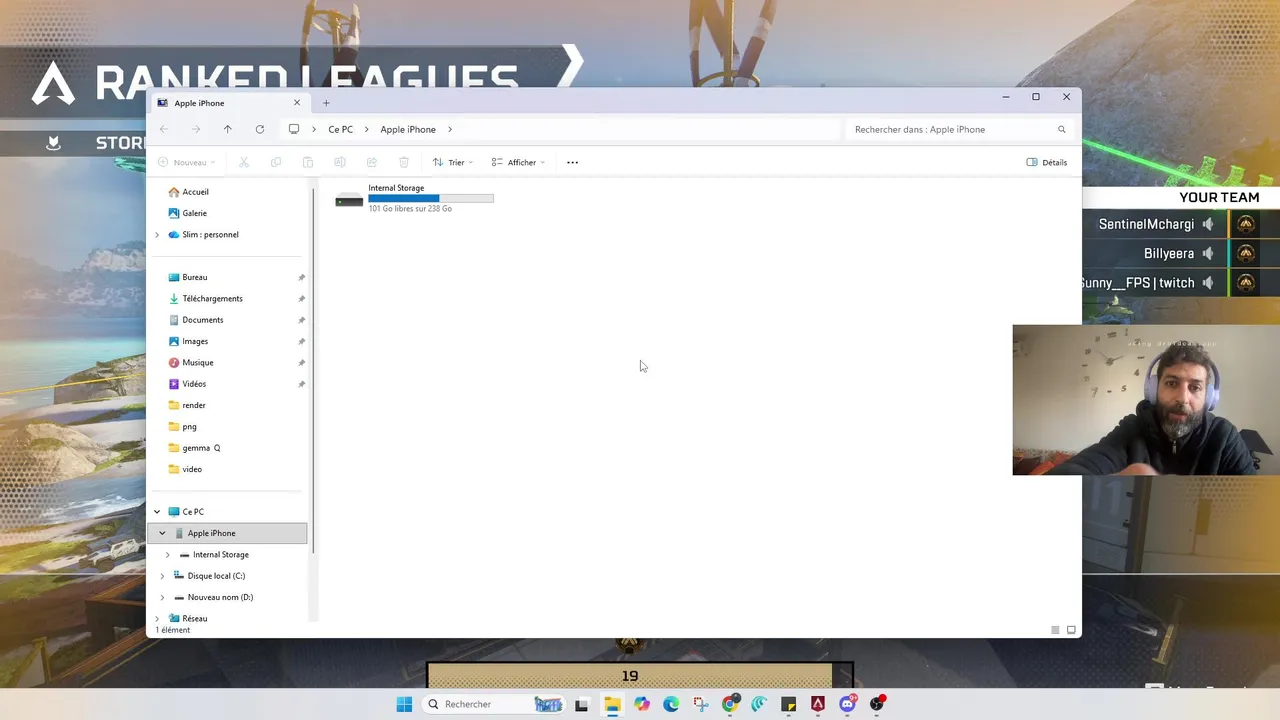Open Apex Legends from taskbar
Screen dimensions: 1280x720
click(818, 704)
